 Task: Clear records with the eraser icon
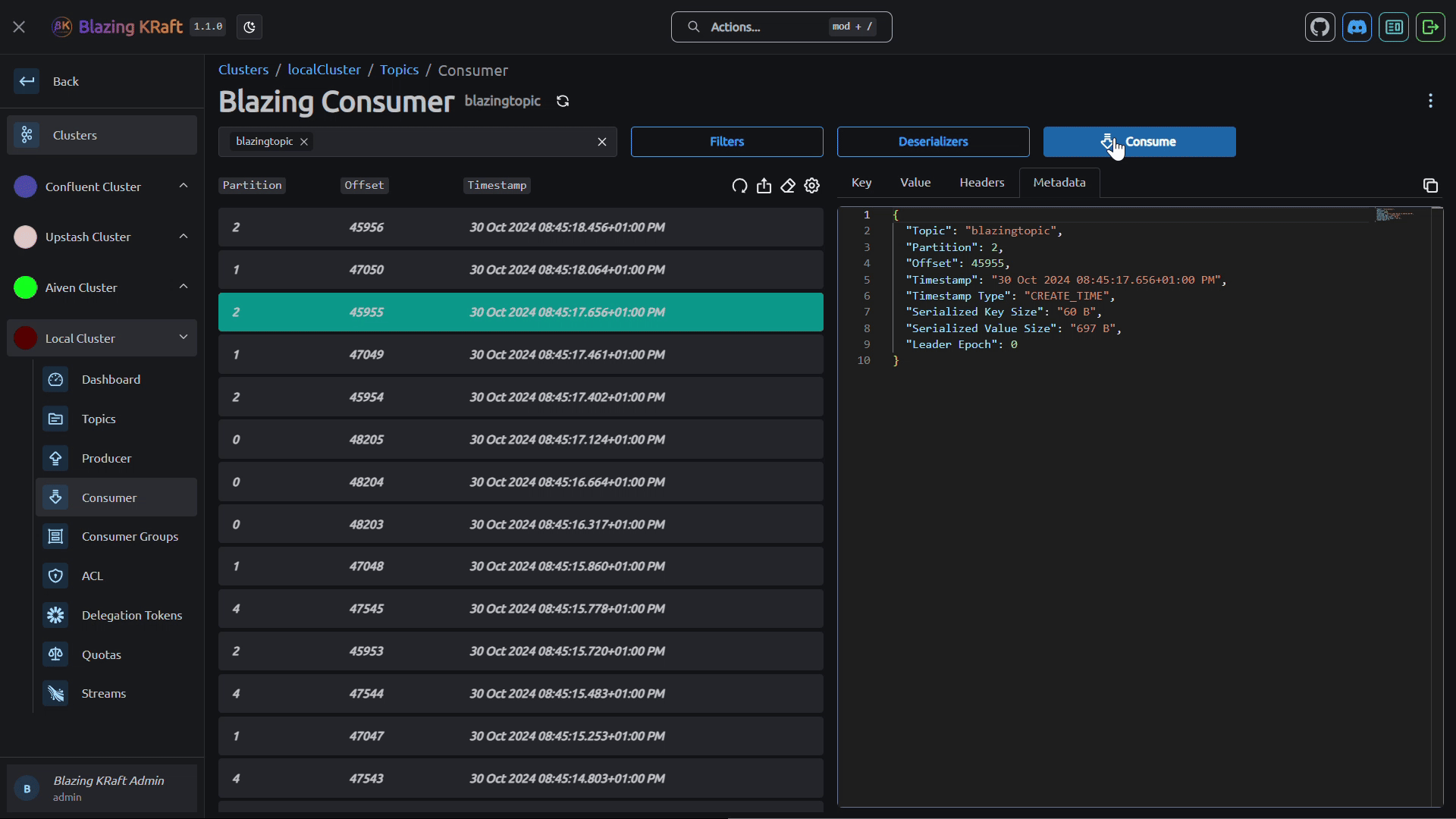pos(788,186)
